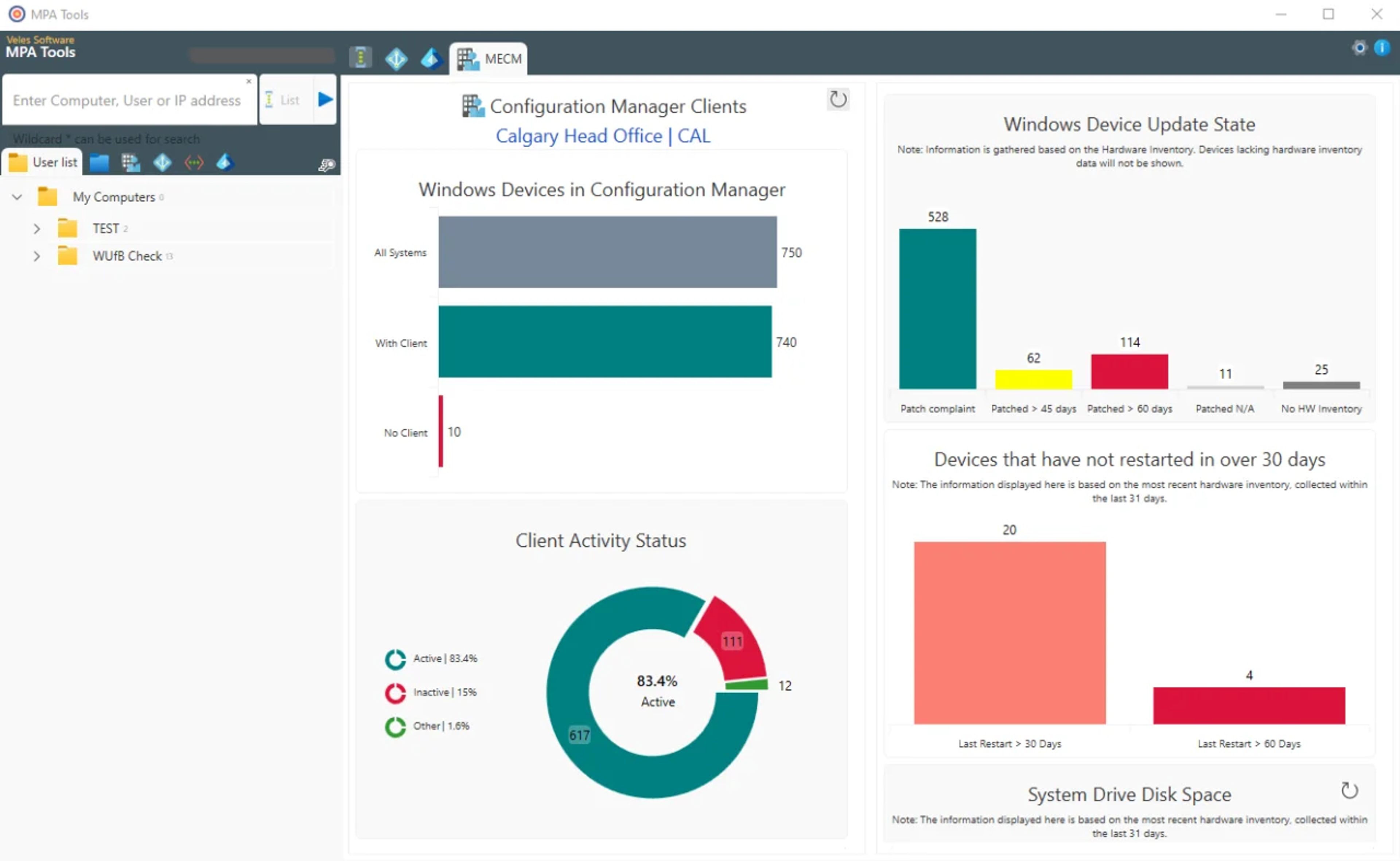Click 'Windows Device Update State' heading
Image resolution: width=1400 pixels, height=861 pixels.
(1129, 124)
